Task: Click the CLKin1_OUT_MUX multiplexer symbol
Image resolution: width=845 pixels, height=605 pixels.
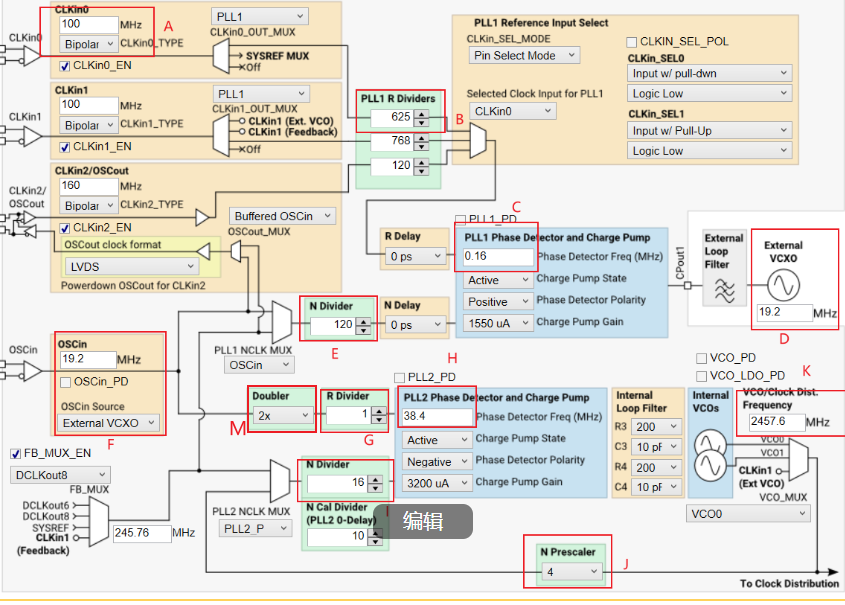Action: (221, 136)
